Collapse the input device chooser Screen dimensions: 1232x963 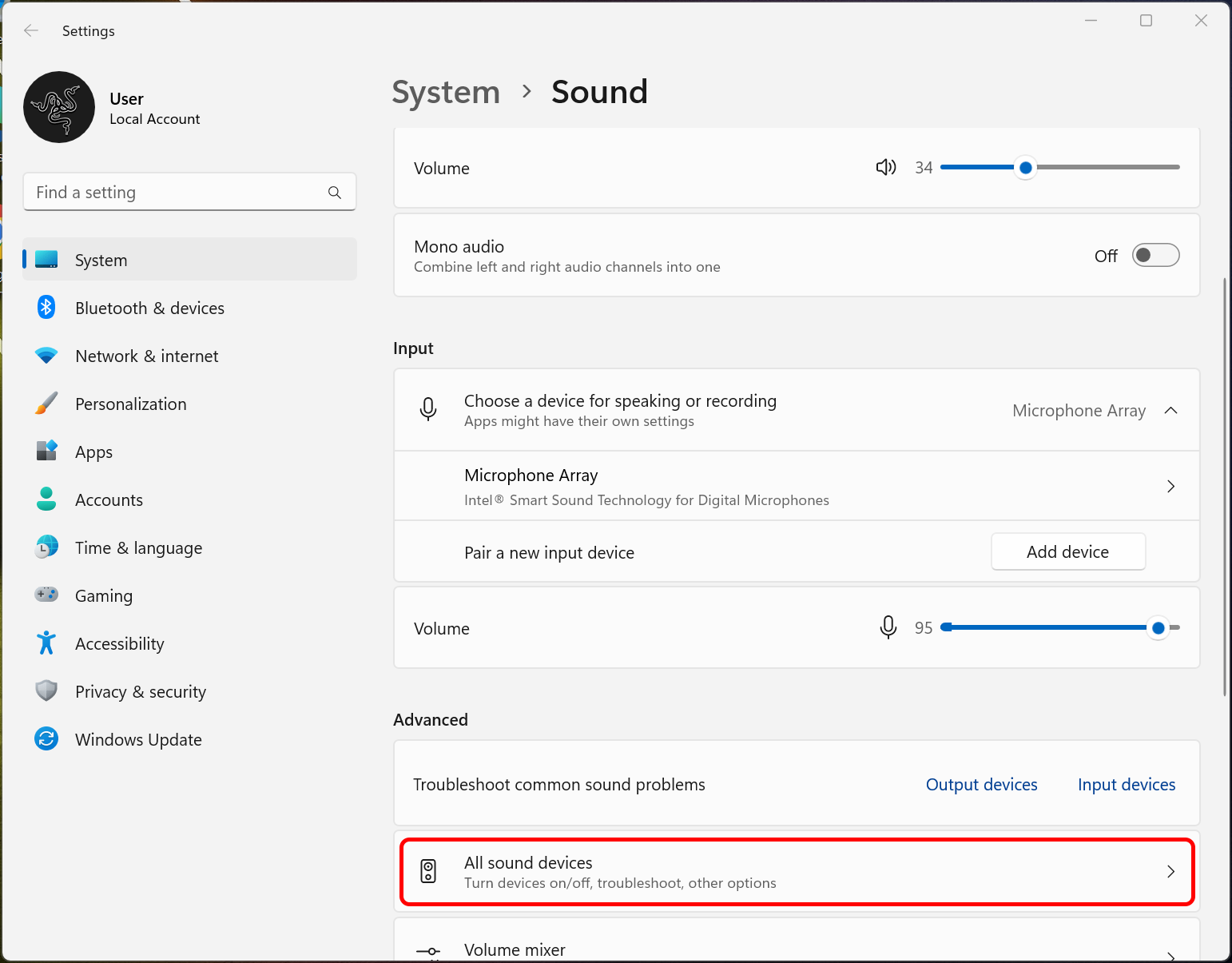[1170, 410]
